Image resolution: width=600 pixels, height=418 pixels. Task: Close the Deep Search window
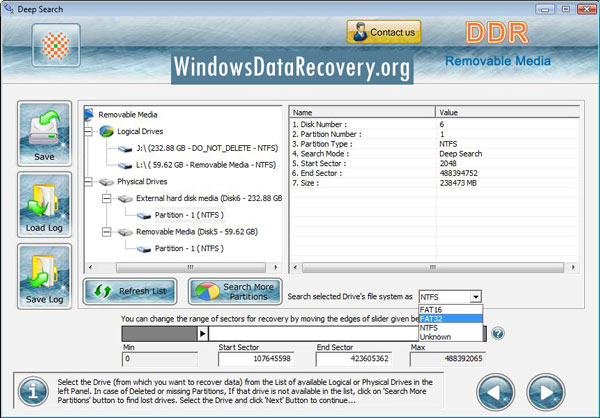(x=586, y=9)
